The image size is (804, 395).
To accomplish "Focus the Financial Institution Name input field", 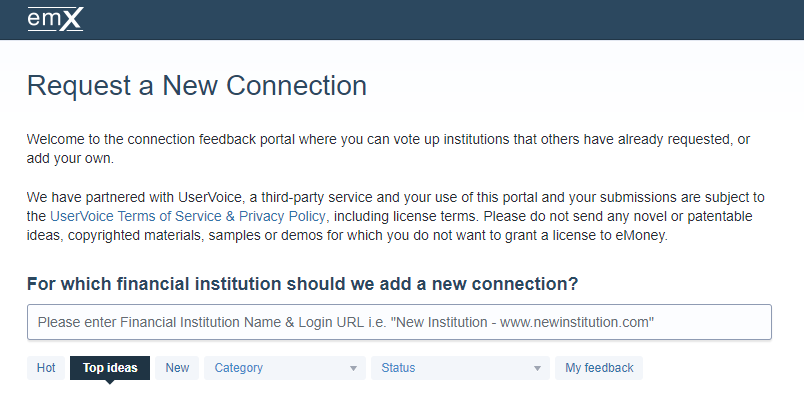I will point(399,322).
